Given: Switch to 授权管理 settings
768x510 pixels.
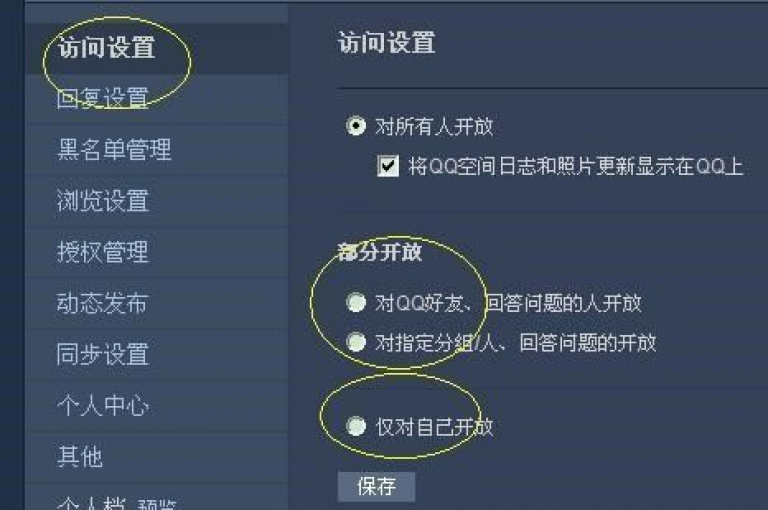Looking at the screenshot, I should pos(157,252).
